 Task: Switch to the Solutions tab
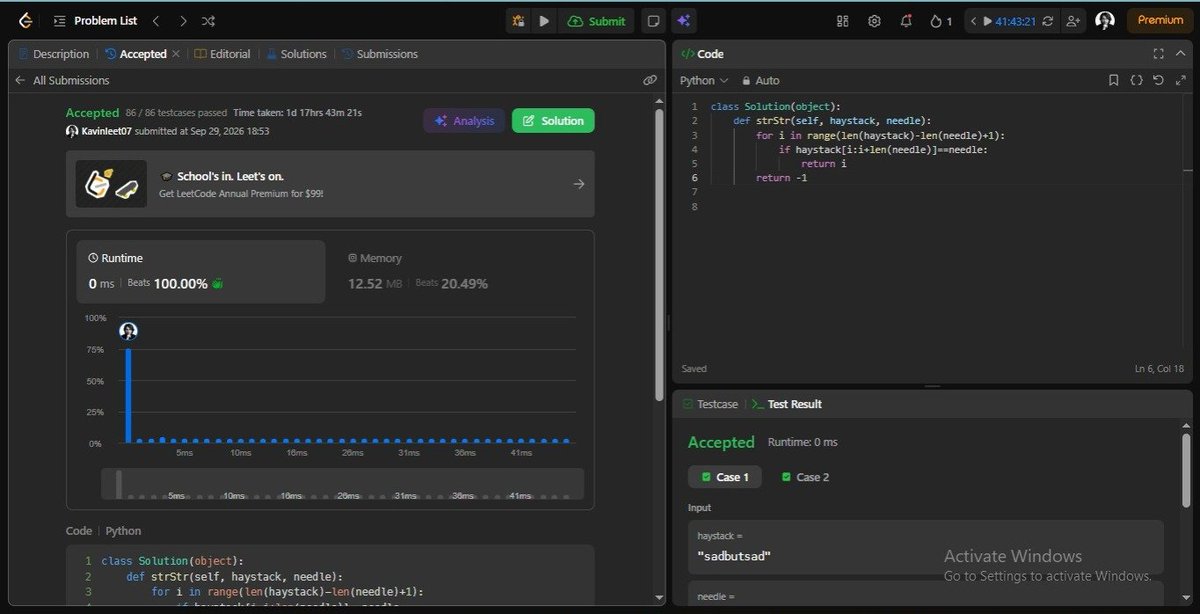[295, 54]
